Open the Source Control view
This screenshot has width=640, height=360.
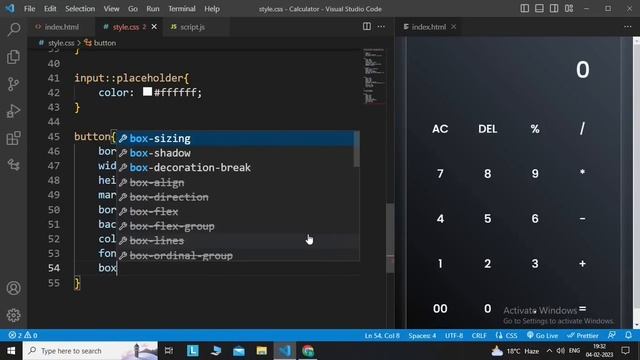(x=13, y=84)
